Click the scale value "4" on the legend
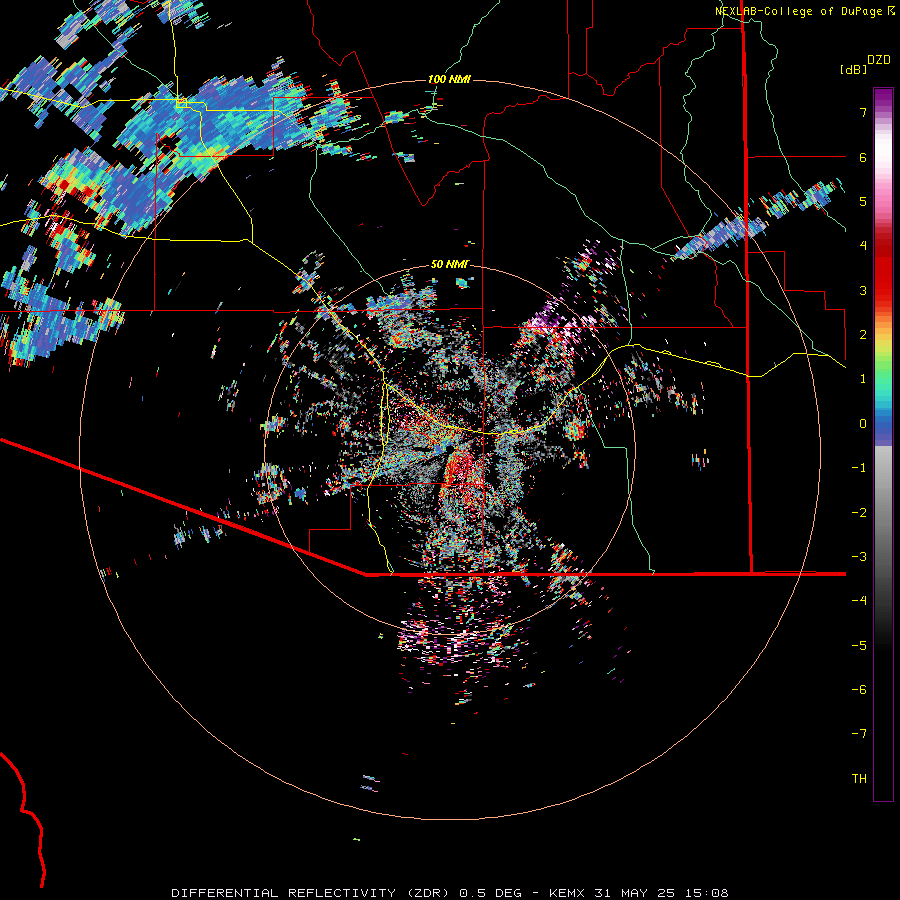Viewport: 900px width, 900px height. (863, 246)
